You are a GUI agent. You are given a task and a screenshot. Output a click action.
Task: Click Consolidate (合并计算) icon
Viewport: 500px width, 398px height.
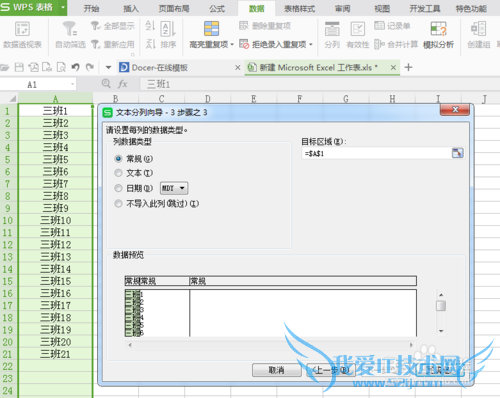point(396,44)
